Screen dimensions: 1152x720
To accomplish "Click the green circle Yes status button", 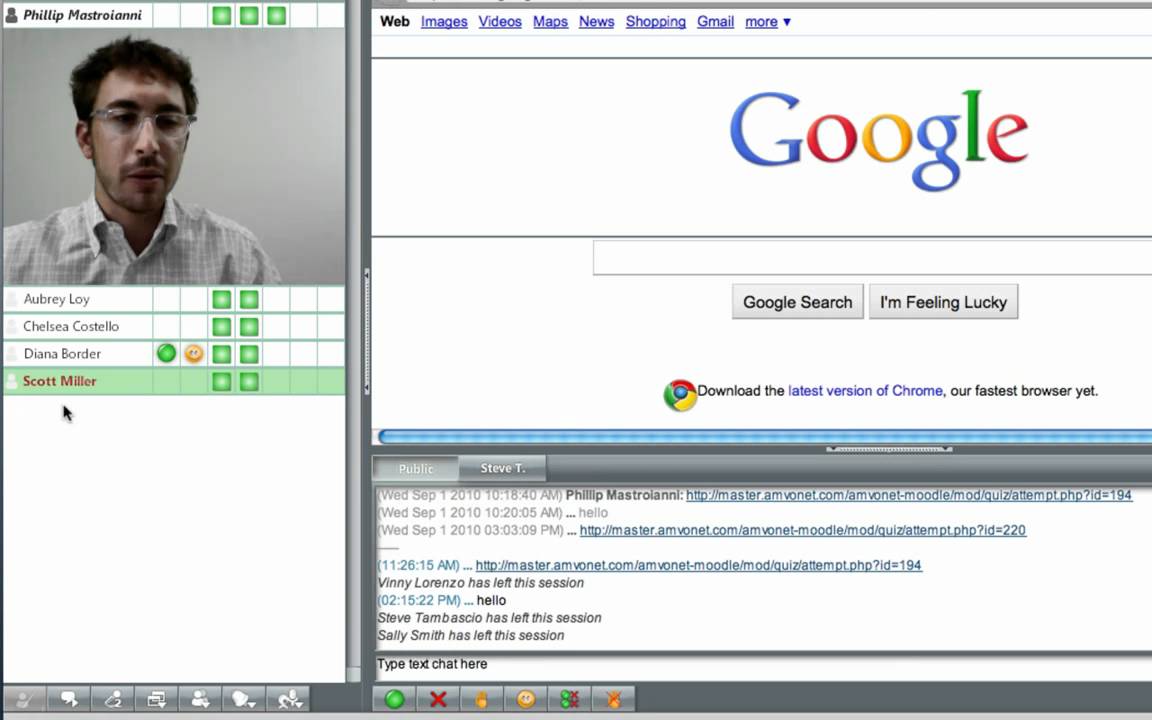I will [x=395, y=699].
